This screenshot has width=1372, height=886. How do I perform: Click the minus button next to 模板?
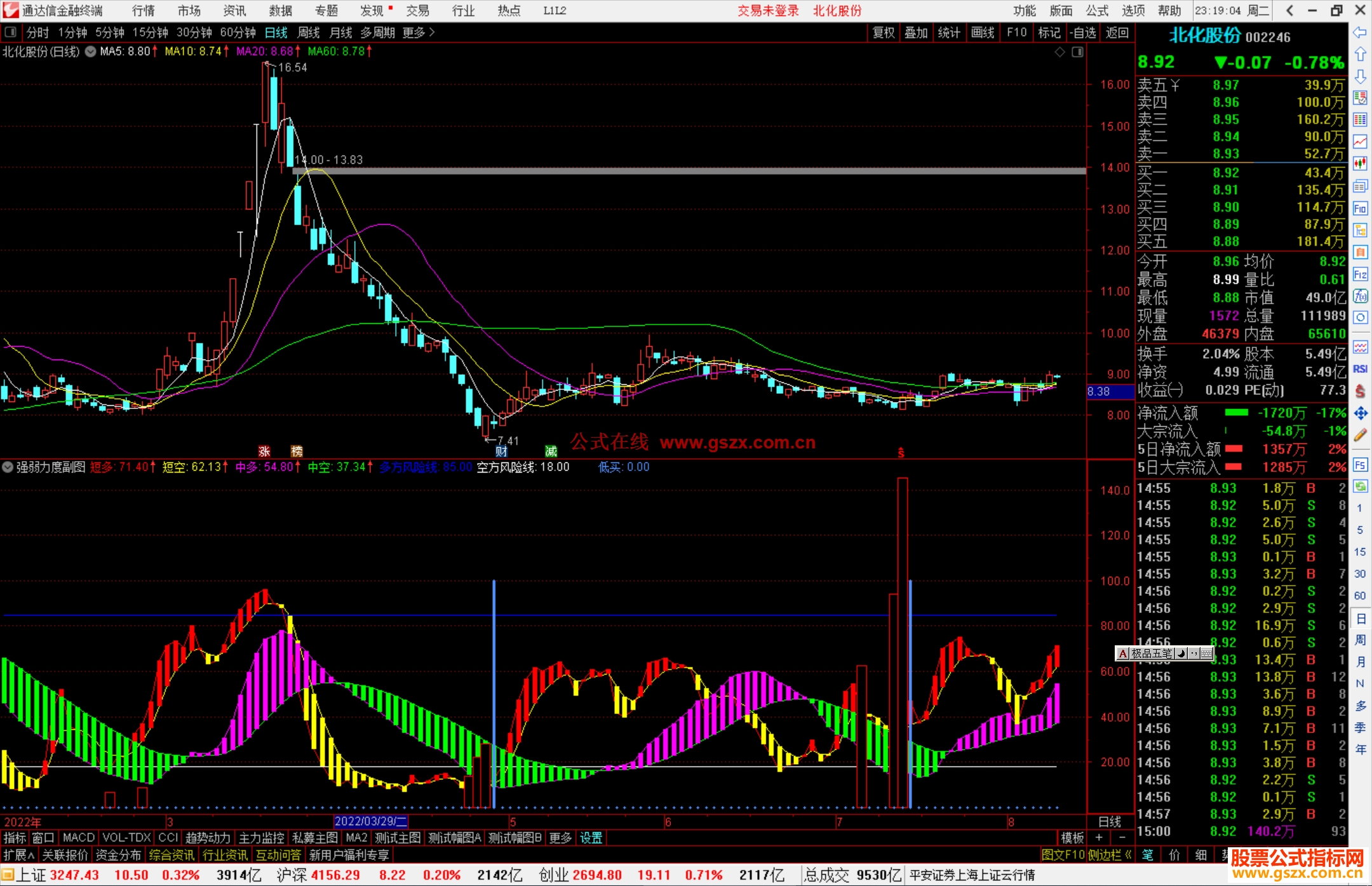1122,838
